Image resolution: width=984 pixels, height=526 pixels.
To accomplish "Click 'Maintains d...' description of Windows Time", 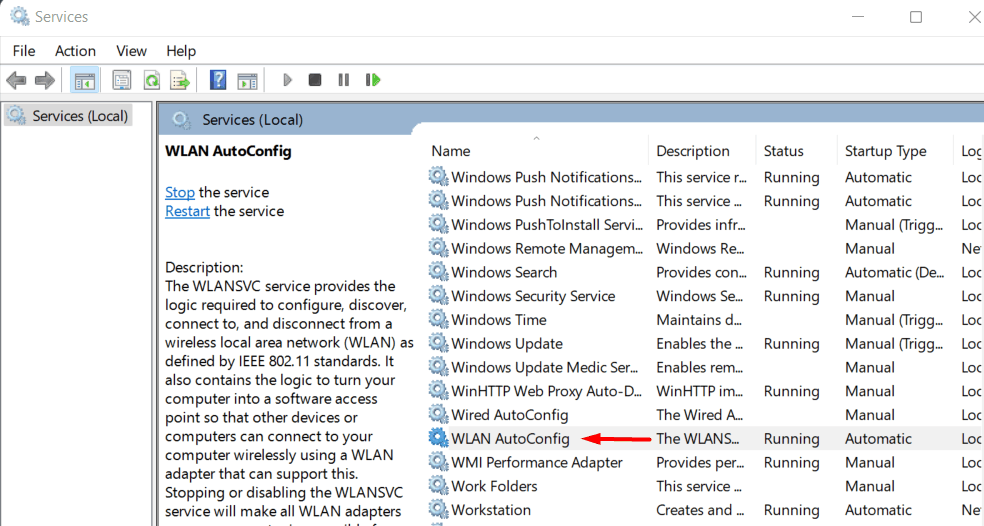I will tap(698, 320).
